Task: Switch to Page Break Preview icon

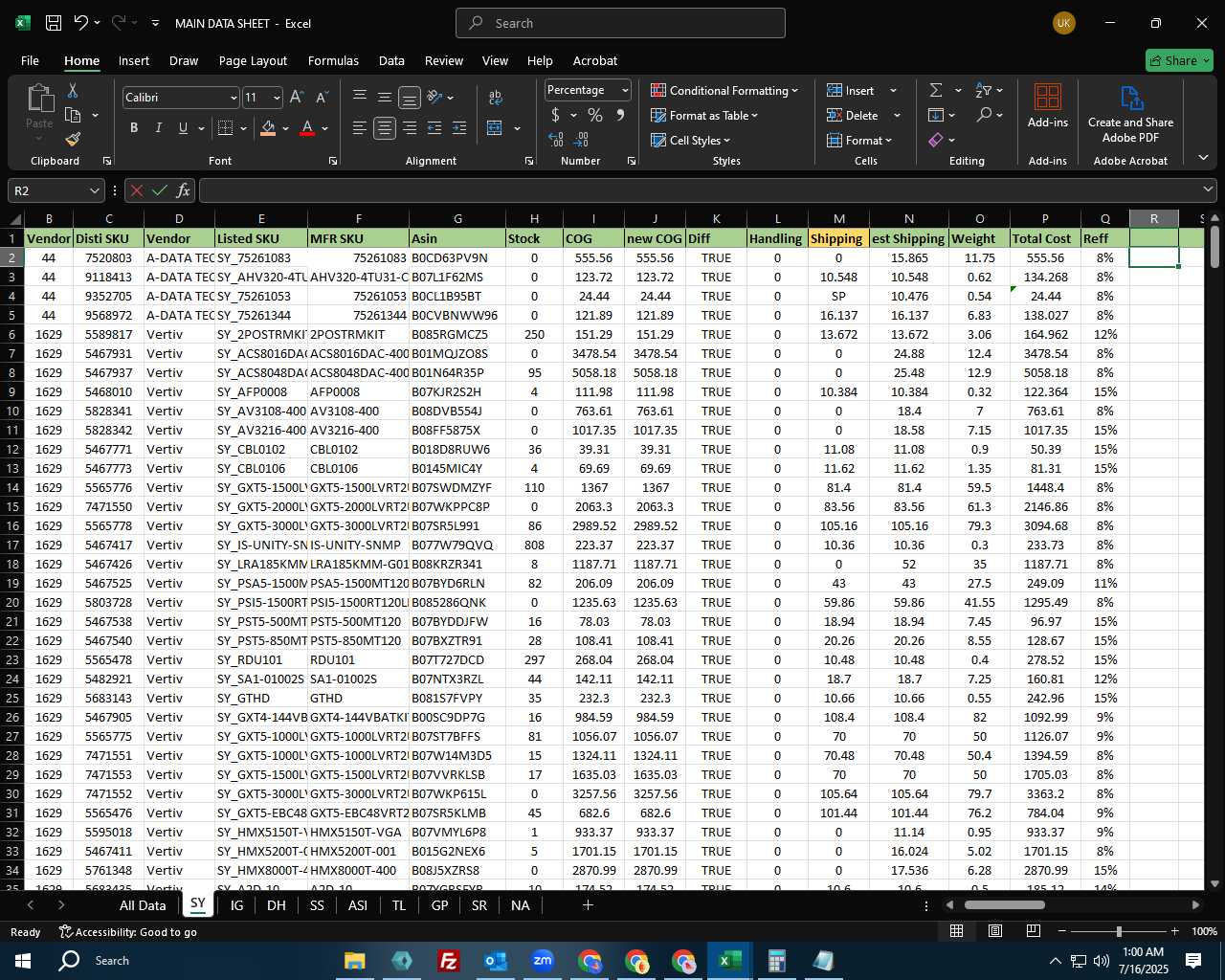Action: click(1034, 931)
